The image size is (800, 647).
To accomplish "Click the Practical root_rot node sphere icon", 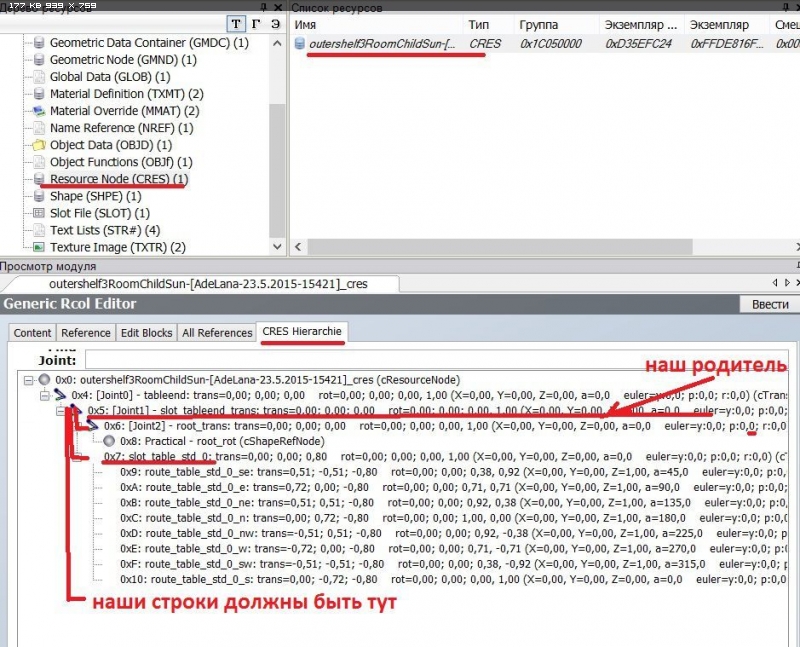I will coord(108,441).
